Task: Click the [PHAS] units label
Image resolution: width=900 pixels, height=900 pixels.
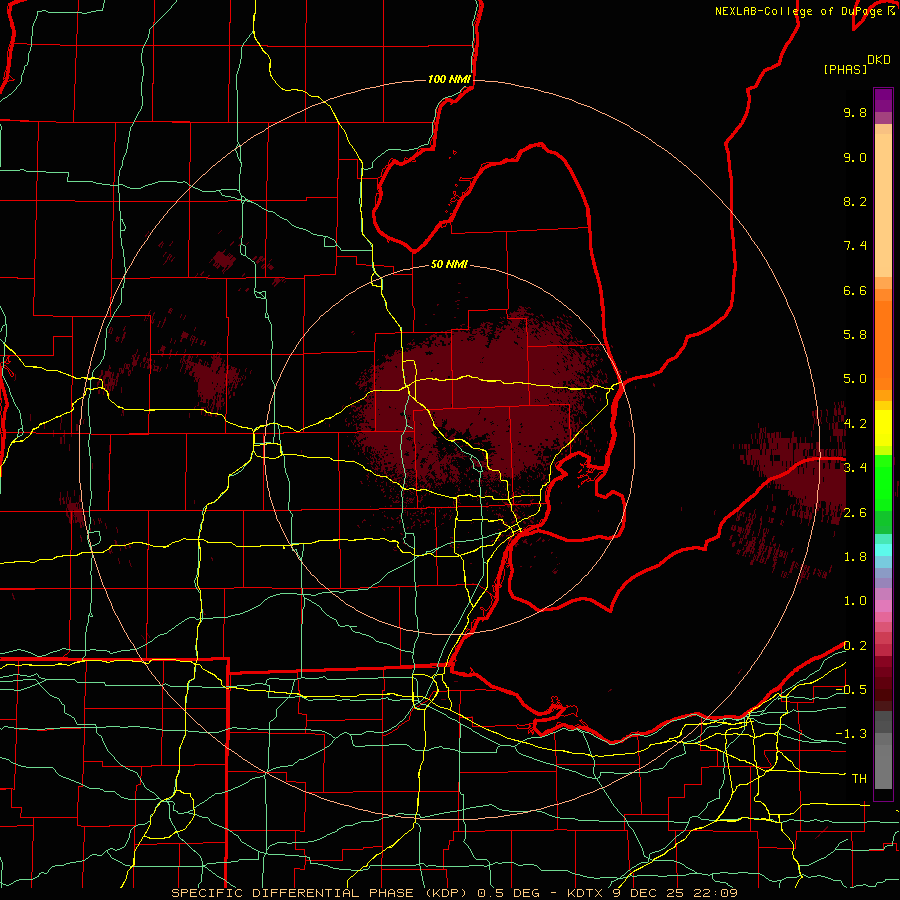Action: (x=845, y=69)
